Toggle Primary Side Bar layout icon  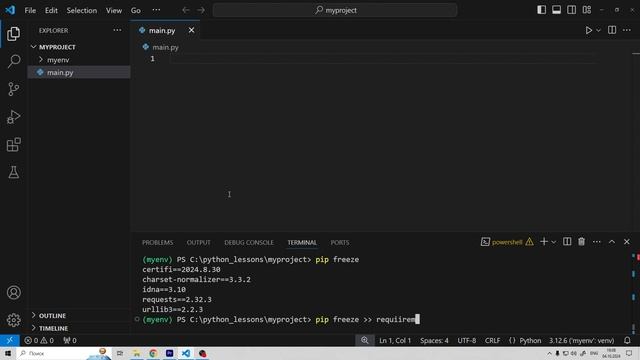pyautogui.click(x=541, y=10)
